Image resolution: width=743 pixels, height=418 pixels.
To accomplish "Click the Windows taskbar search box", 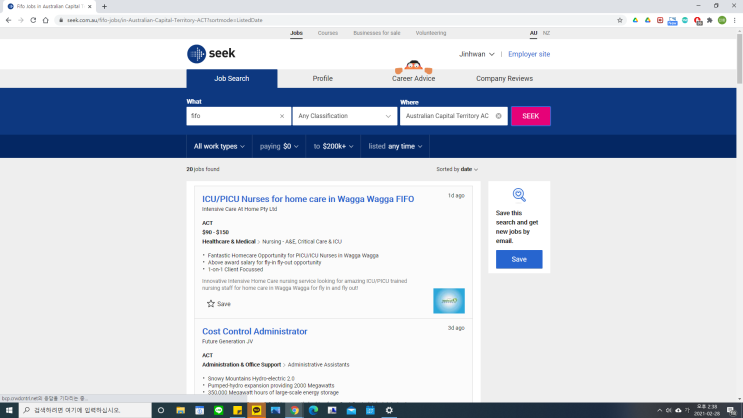I will coord(85,410).
